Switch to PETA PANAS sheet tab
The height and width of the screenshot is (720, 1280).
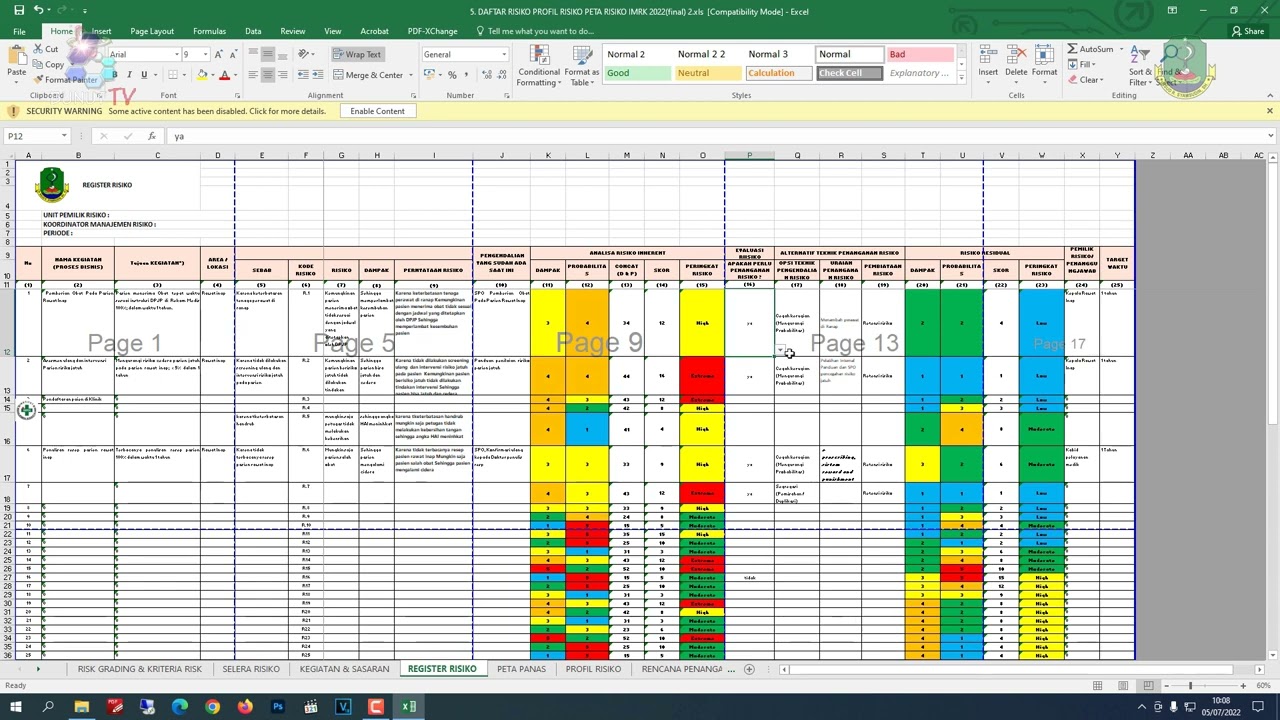pyautogui.click(x=521, y=669)
